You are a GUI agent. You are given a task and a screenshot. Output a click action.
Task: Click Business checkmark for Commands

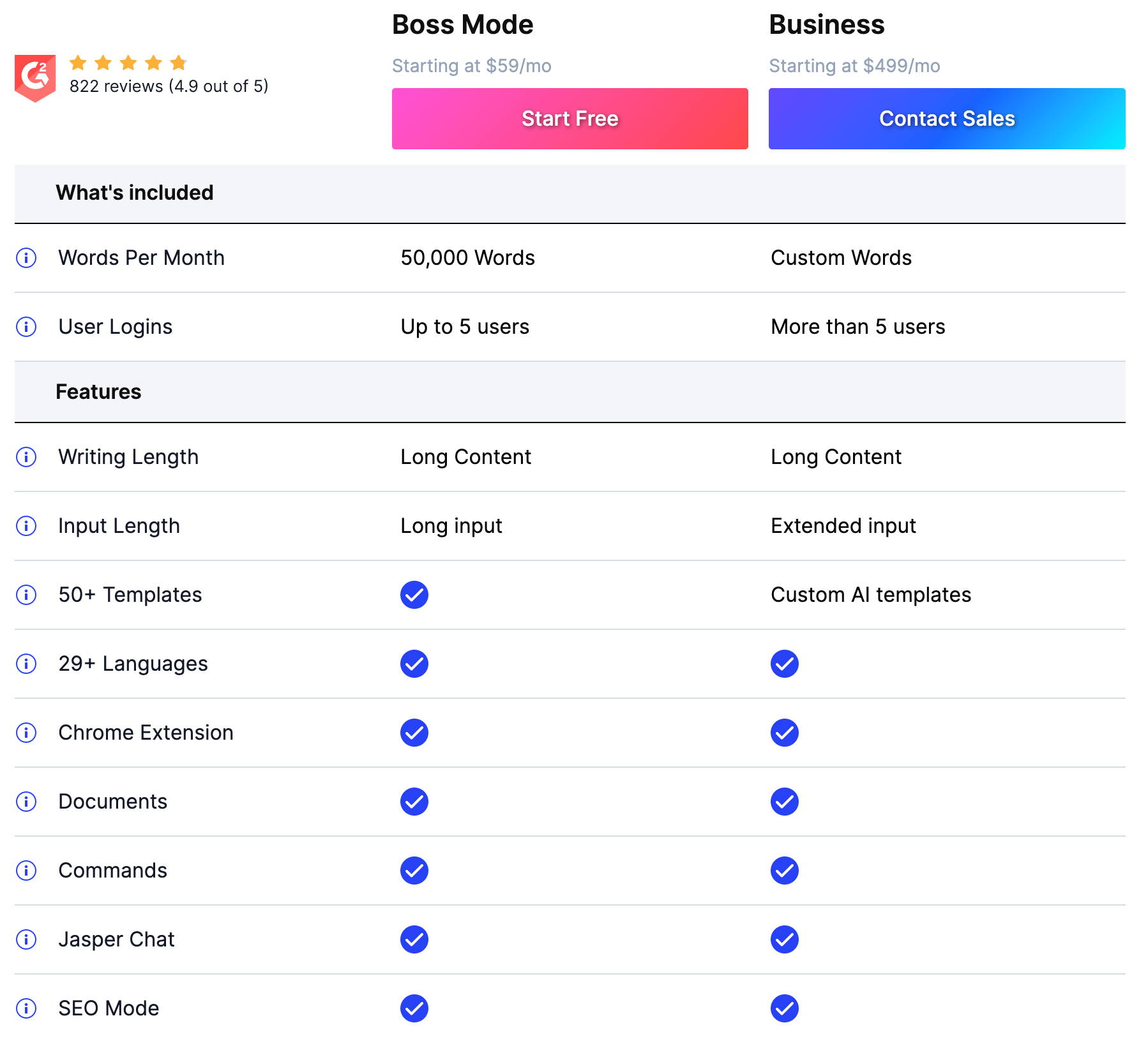(x=785, y=871)
